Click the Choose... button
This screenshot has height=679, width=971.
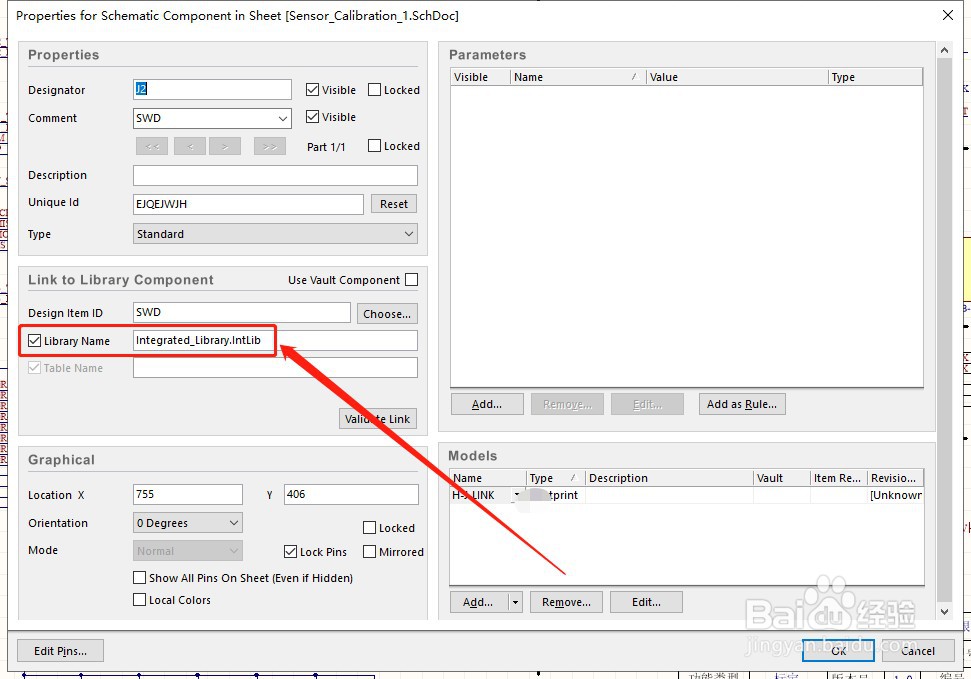387,314
